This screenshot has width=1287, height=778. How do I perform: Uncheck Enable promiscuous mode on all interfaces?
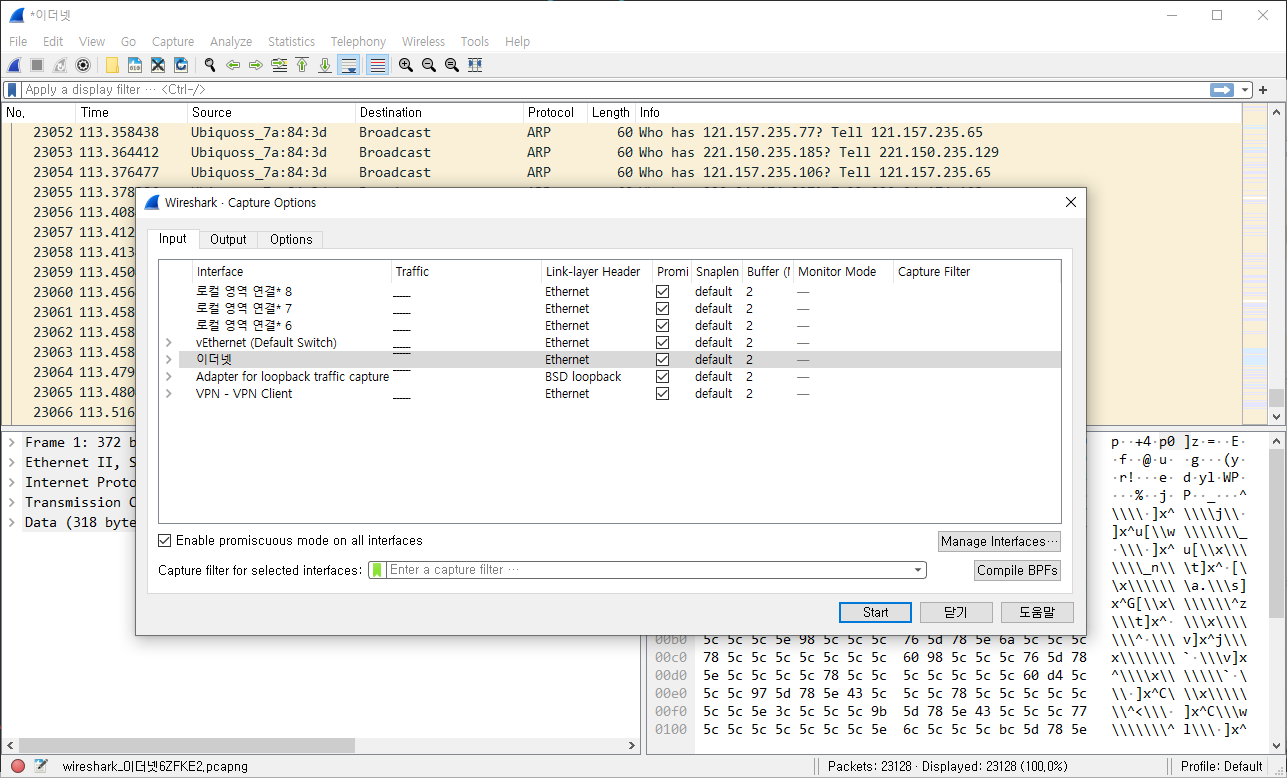pos(165,541)
